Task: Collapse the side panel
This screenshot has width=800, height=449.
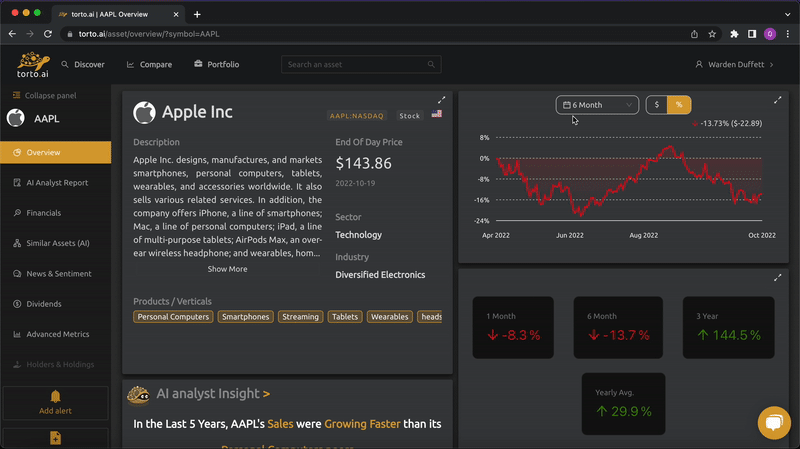Action: (x=44, y=95)
